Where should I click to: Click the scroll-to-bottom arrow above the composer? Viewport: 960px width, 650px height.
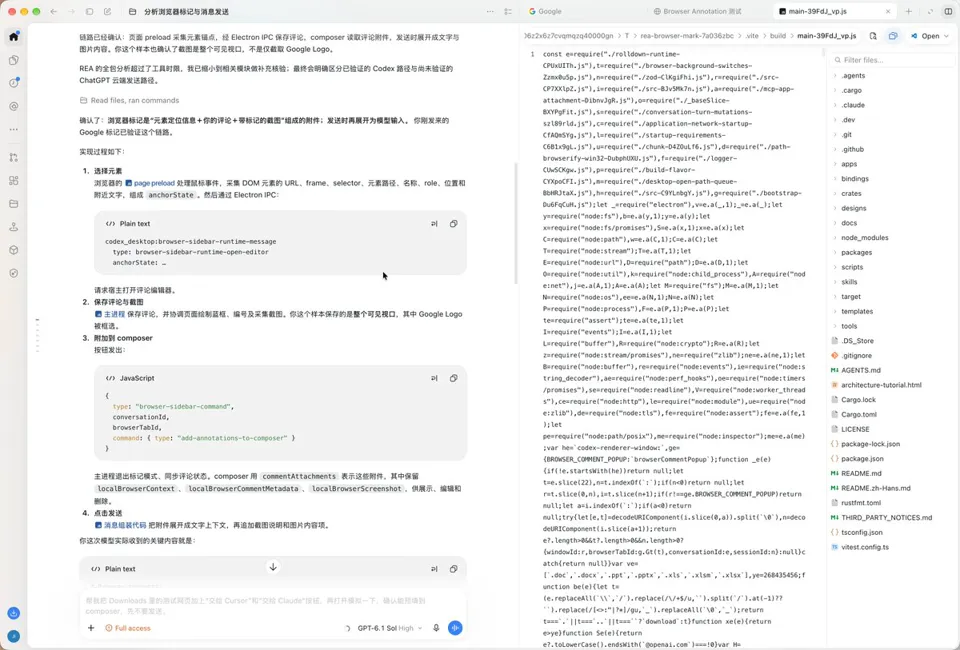click(x=273, y=567)
